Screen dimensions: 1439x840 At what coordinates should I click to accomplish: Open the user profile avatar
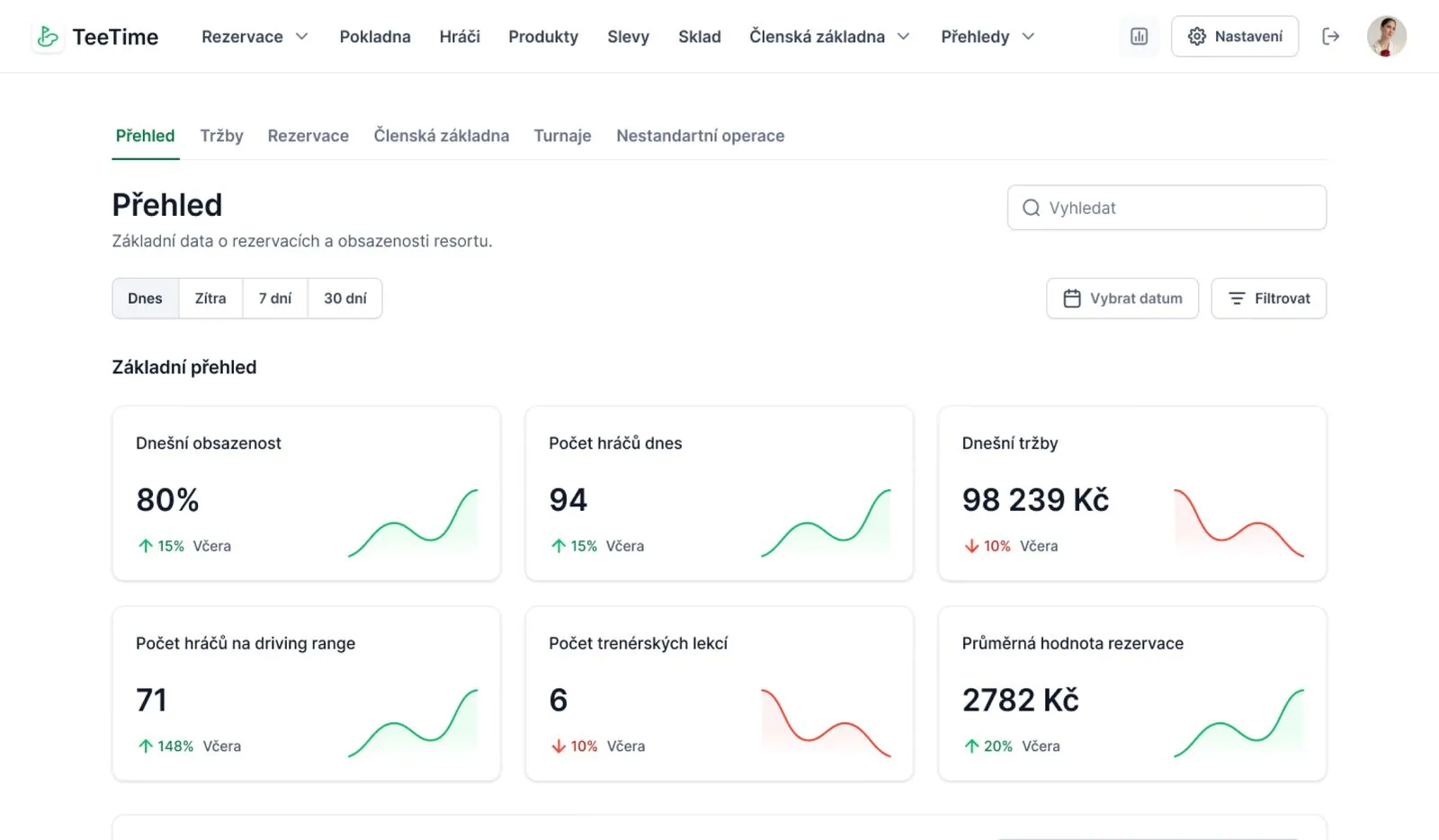[1386, 37]
